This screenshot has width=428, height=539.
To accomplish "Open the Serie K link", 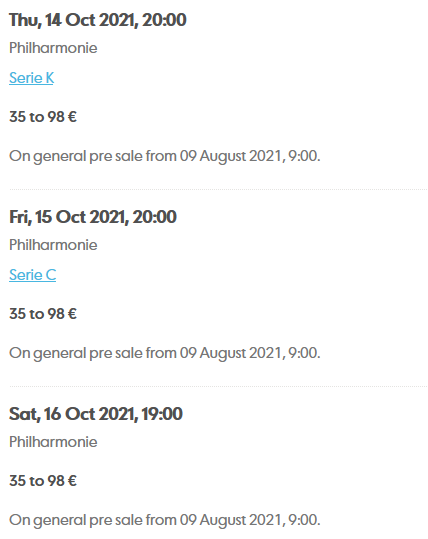I will click(x=32, y=78).
